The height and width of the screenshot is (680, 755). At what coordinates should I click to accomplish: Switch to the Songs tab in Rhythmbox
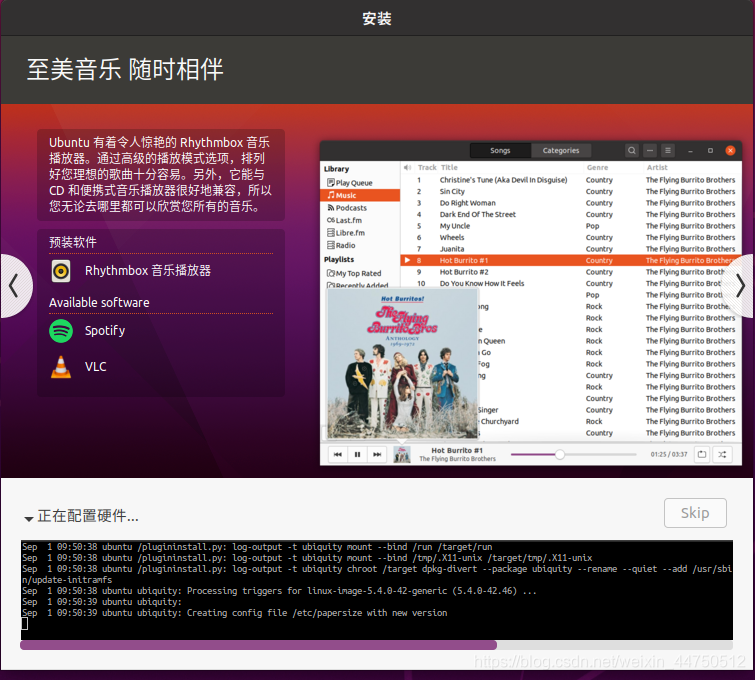coord(500,150)
